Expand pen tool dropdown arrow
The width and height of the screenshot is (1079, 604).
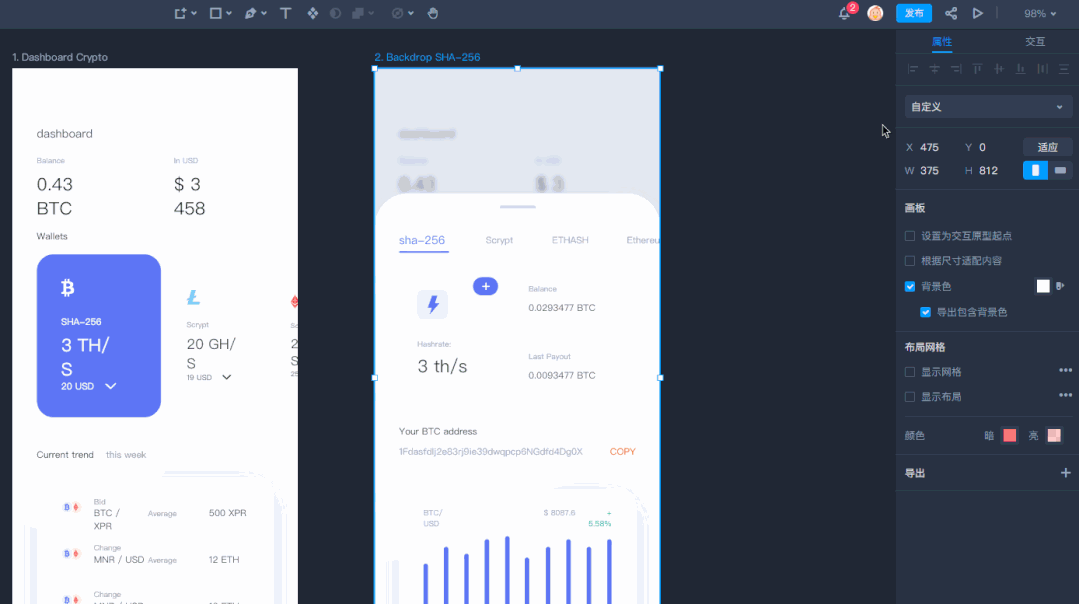click(x=264, y=13)
